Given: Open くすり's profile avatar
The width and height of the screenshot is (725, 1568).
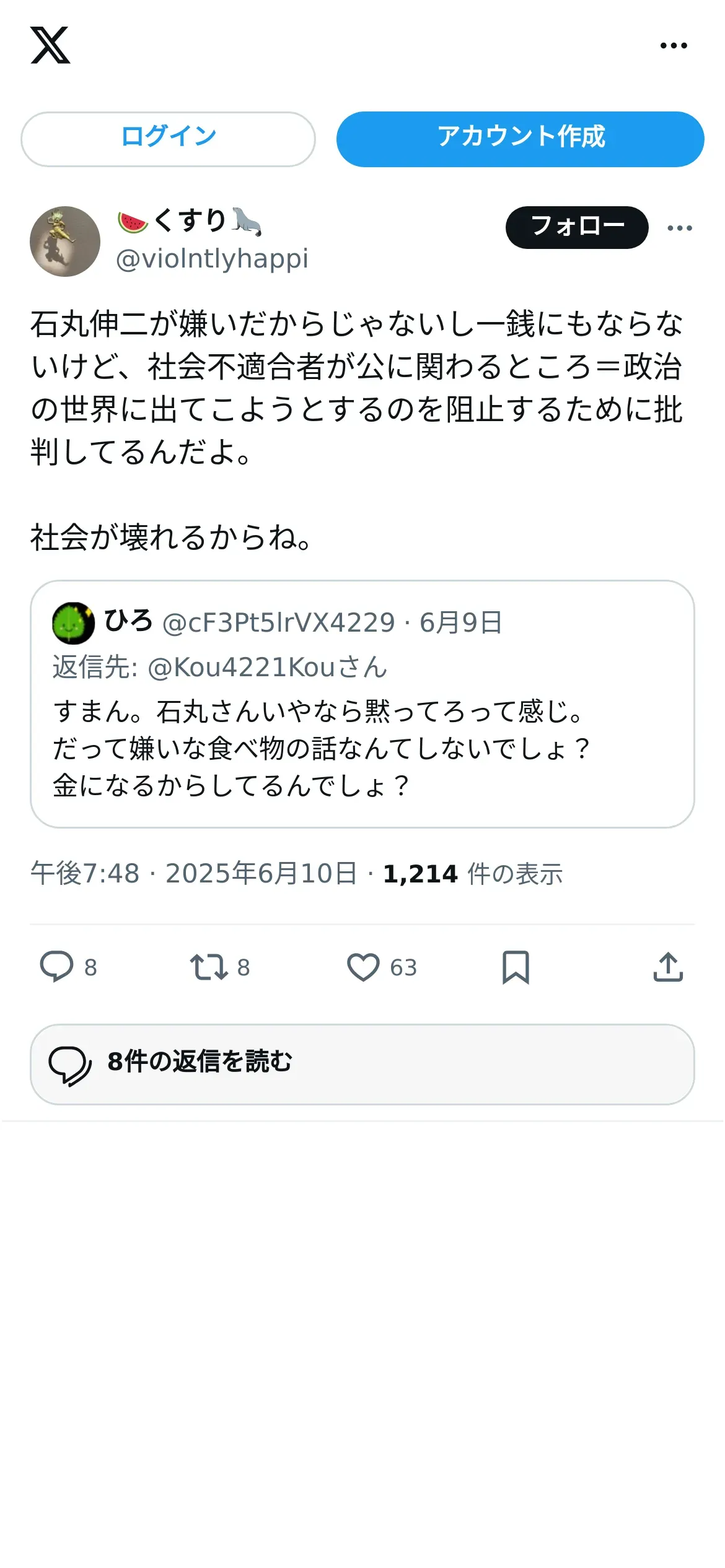Looking at the screenshot, I should (x=65, y=242).
